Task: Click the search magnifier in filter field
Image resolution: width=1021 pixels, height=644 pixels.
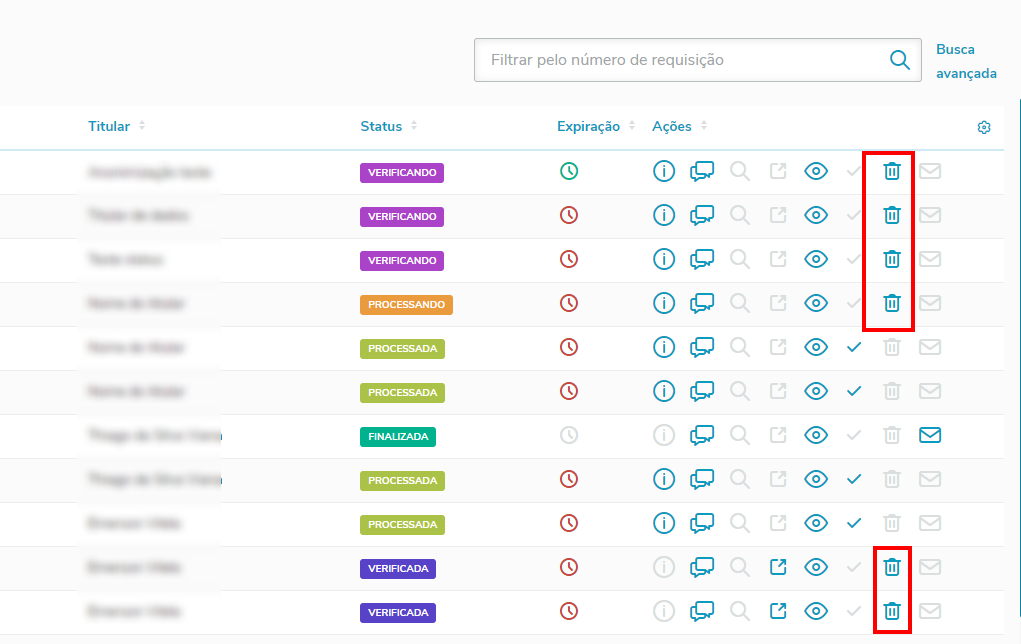Action: (900, 60)
